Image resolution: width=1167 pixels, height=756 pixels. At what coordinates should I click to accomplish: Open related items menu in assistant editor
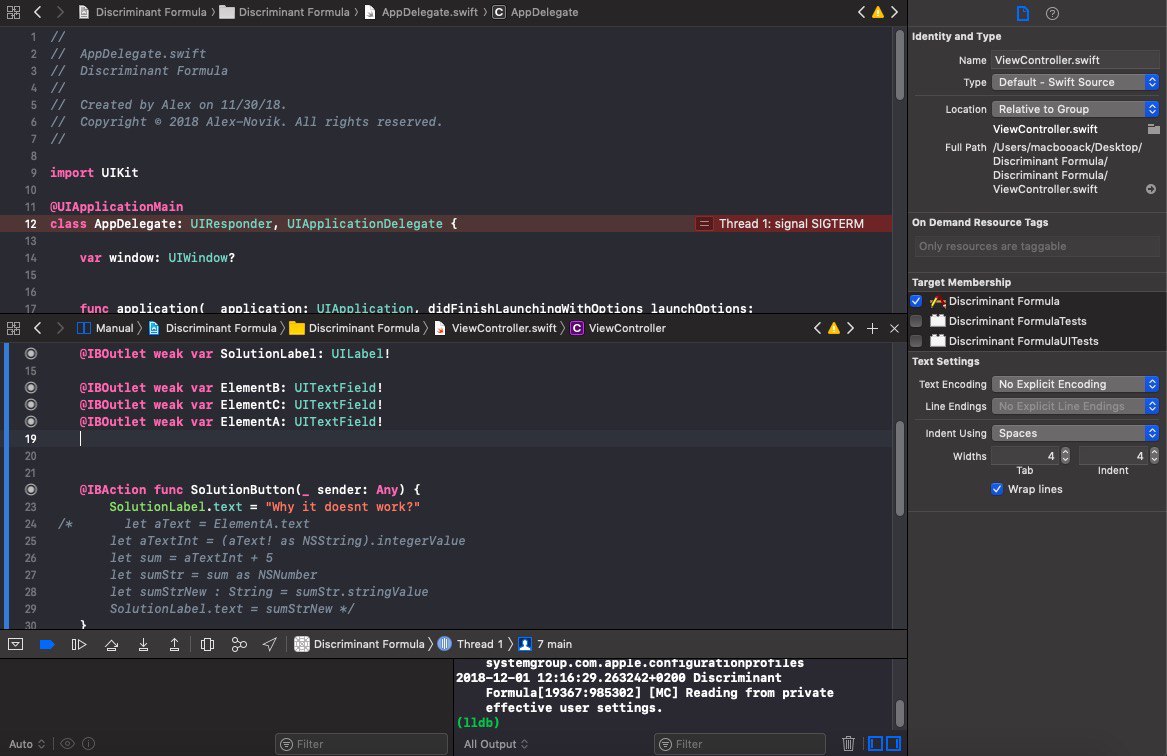click(x=13, y=328)
